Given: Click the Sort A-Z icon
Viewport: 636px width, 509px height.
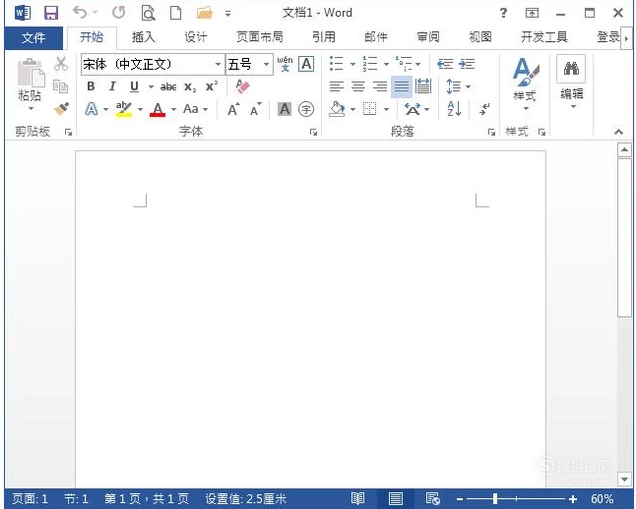Looking at the screenshot, I should tap(455, 109).
